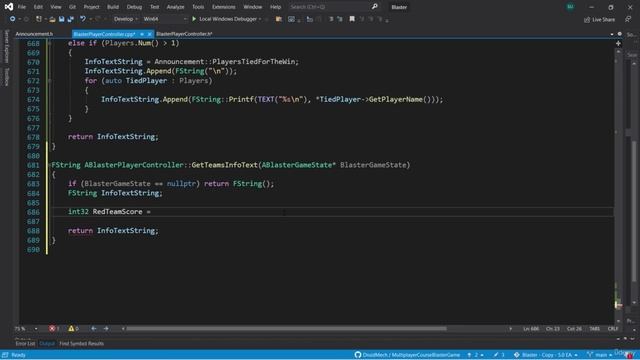Click the Navigate Backward toolbar icon
640x360 pixels.
point(13,19)
